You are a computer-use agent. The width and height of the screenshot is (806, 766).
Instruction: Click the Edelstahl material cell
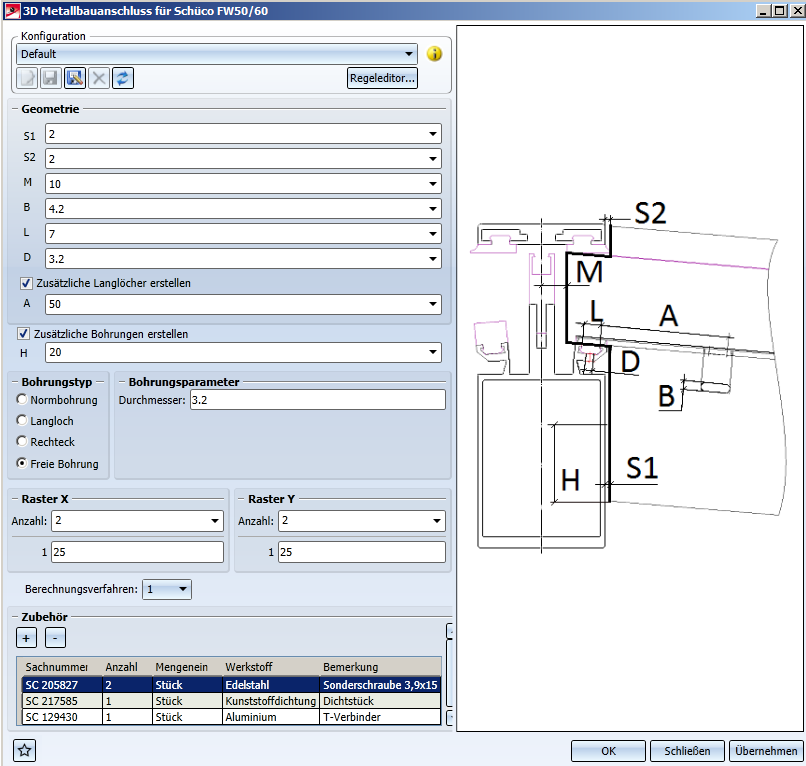[x=271, y=685]
